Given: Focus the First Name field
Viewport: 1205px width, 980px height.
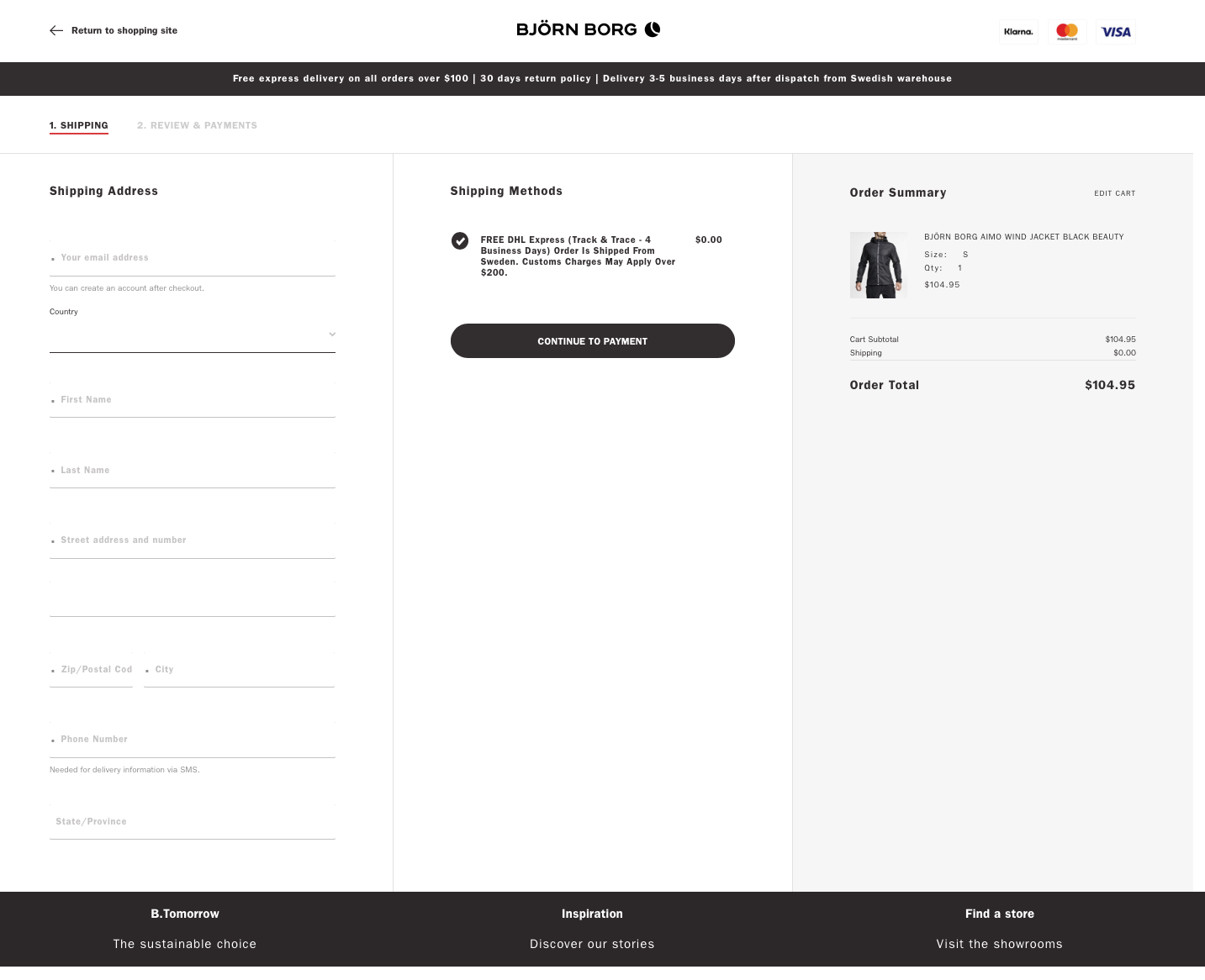Looking at the screenshot, I should click(193, 400).
